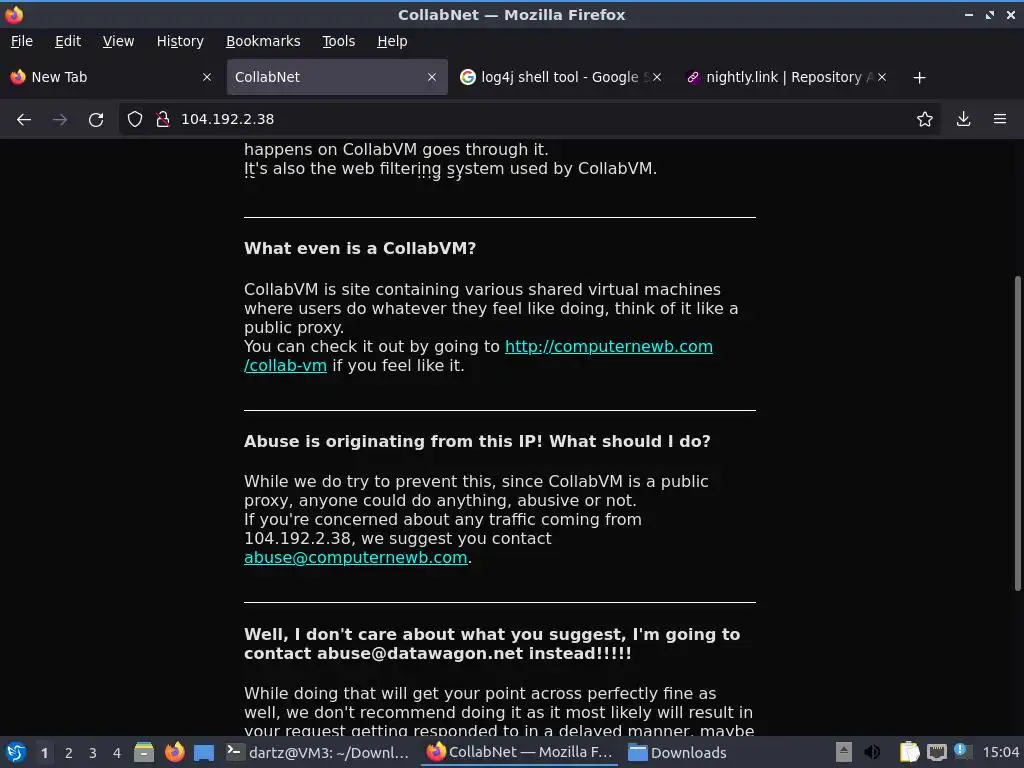Click the network monitor tray icon

(936, 752)
